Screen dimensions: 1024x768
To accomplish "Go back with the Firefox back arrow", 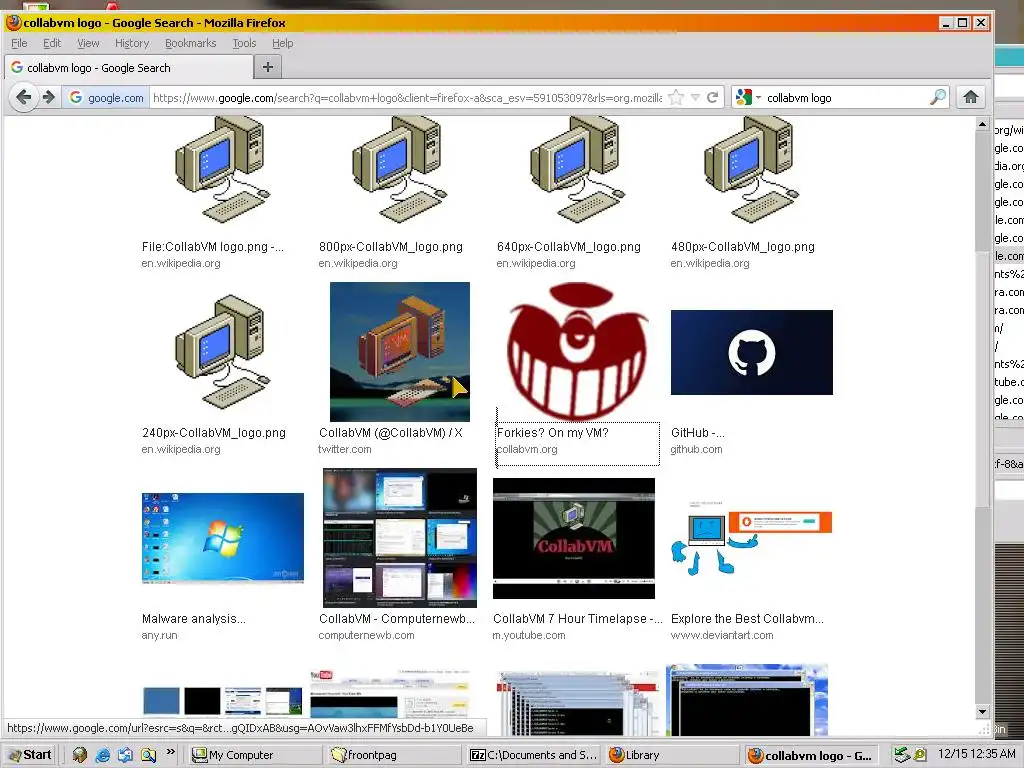I will pyautogui.click(x=24, y=98).
